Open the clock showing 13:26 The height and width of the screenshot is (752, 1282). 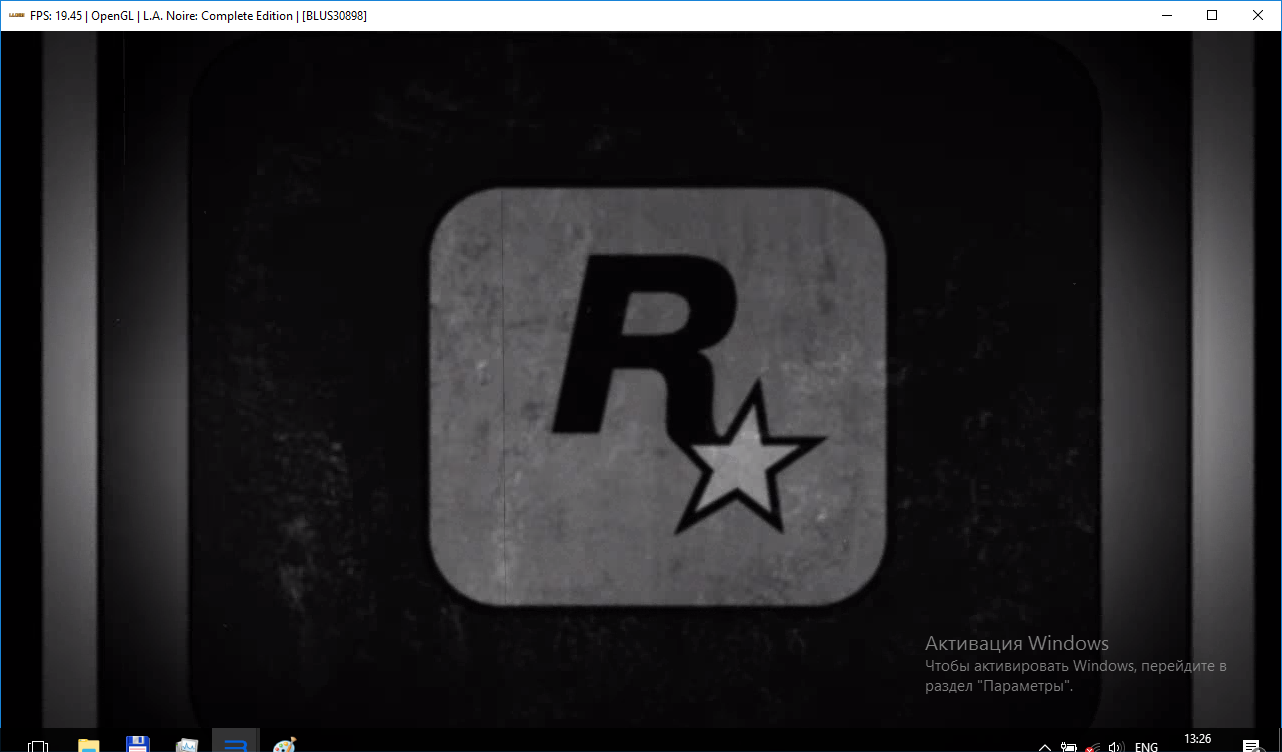(x=1197, y=740)
